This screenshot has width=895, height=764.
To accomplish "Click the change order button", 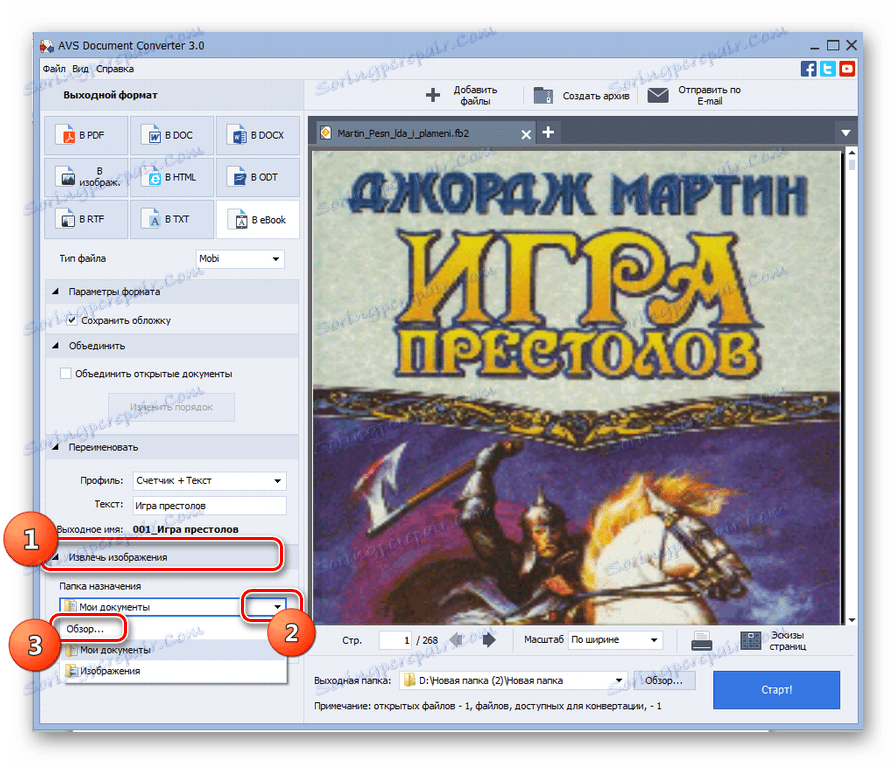I will pos(171,407).
